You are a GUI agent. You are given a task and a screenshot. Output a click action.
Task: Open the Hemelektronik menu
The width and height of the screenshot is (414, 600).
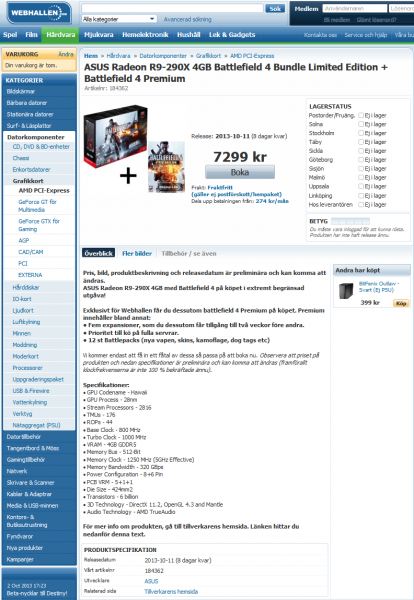pyautogui.click(x=145, y=35)
